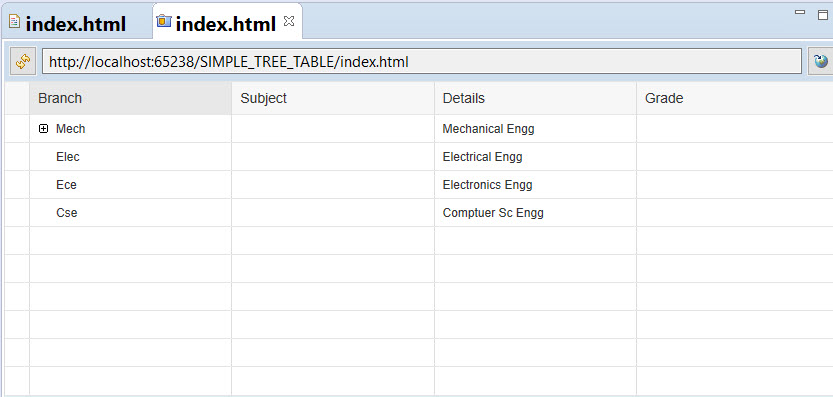The image size is (833, 397).
Task: Click the globe go icon right of URL bar
Action: [x=821, y=62]
